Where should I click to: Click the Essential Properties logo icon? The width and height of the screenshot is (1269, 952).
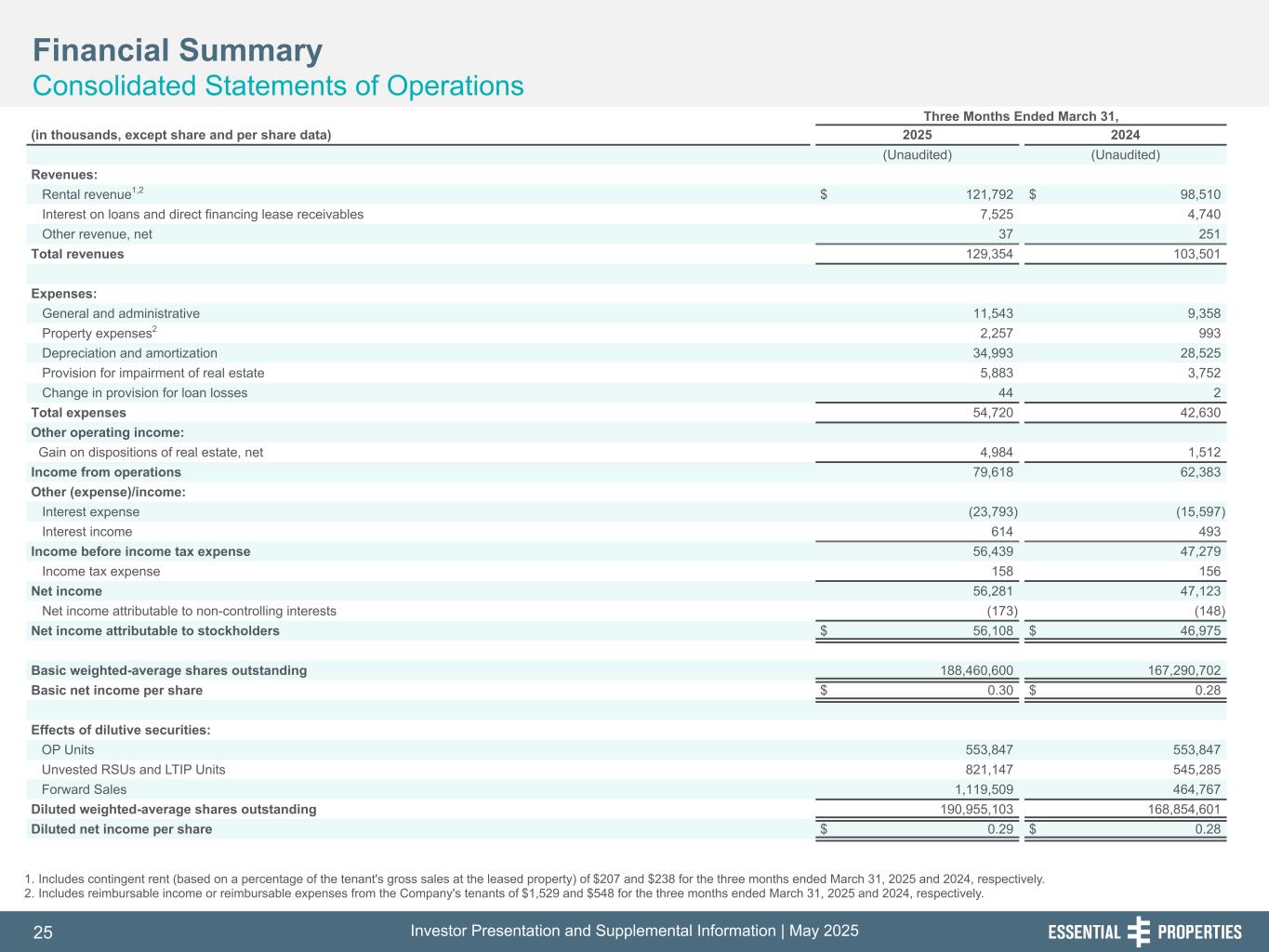(1138, 932)
